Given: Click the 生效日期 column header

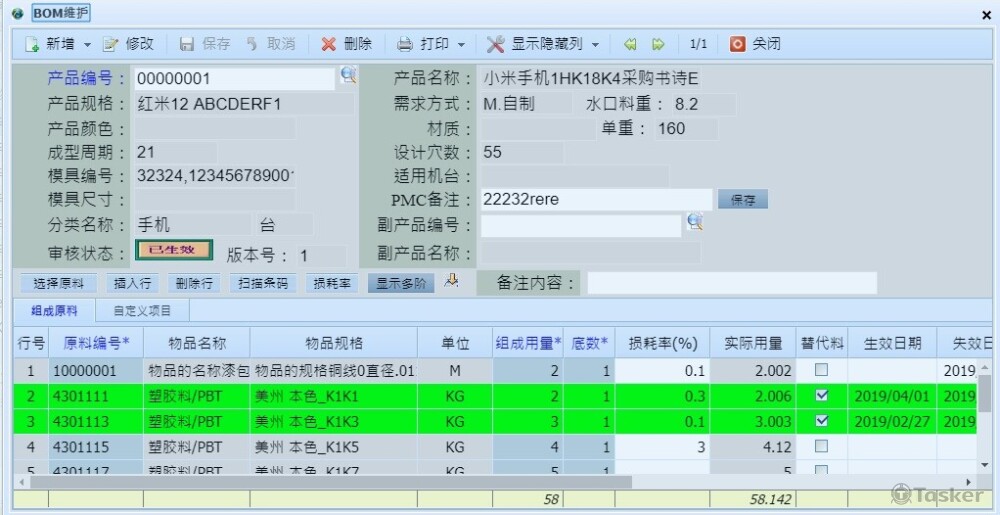Looking at the screenshot, I should (x=892, y=344).
